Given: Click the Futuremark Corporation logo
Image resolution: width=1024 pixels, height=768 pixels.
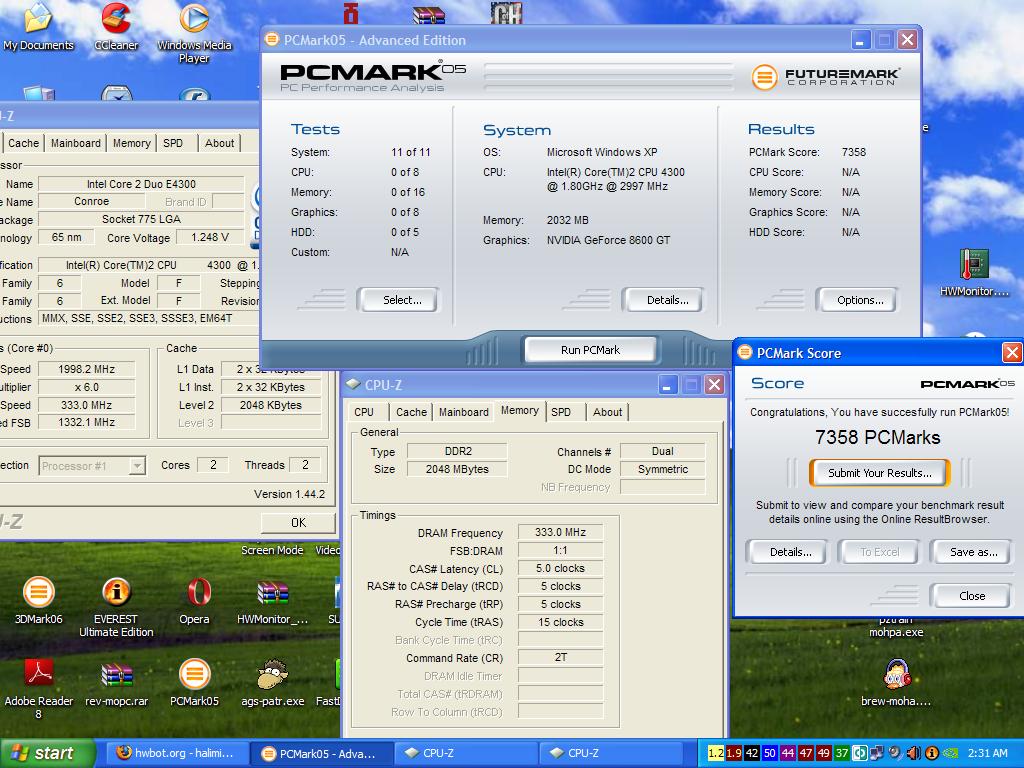Looking at the screenshot, I should click(825, 77).
